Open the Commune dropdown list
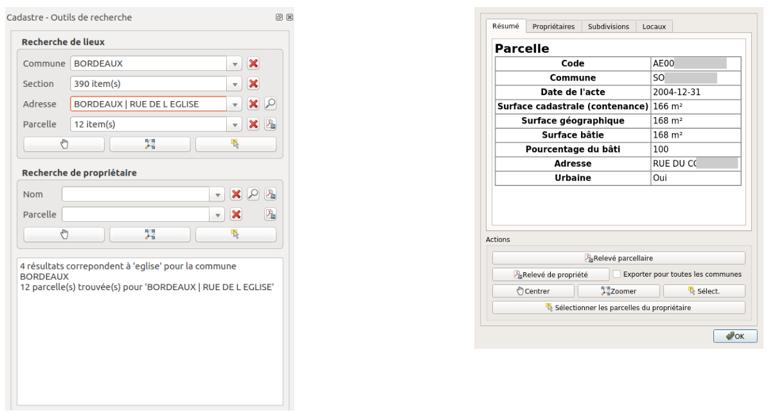 click(235, 63)
